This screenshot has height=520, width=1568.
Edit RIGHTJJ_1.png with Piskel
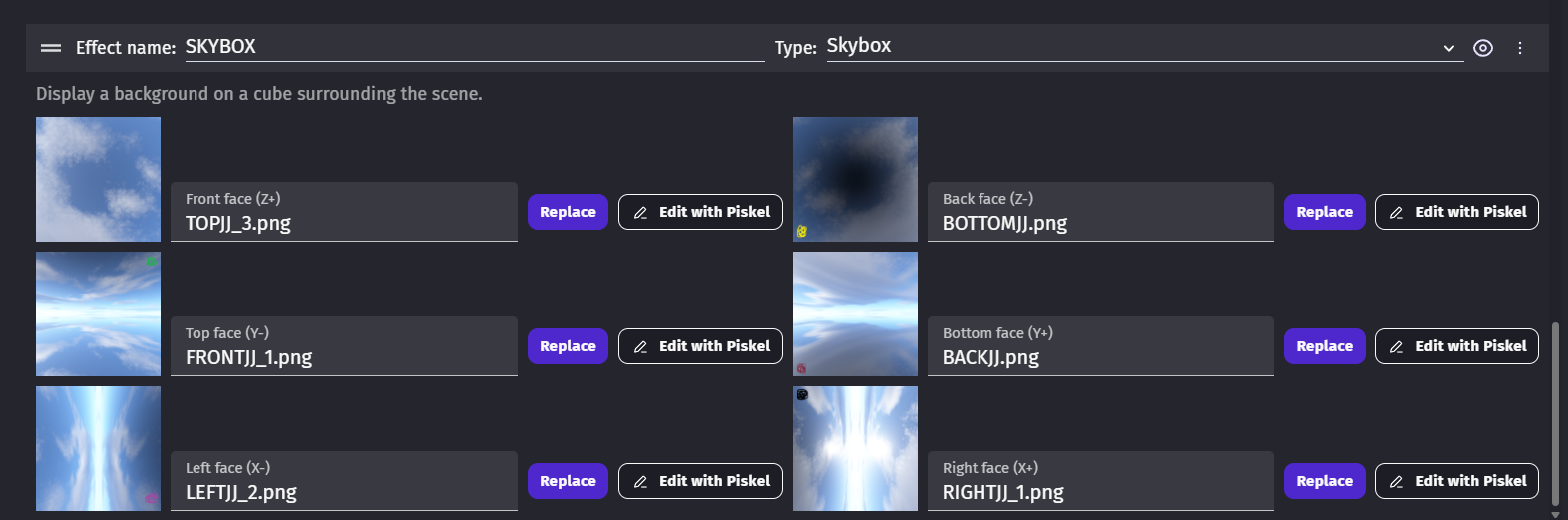[1456, 481]
